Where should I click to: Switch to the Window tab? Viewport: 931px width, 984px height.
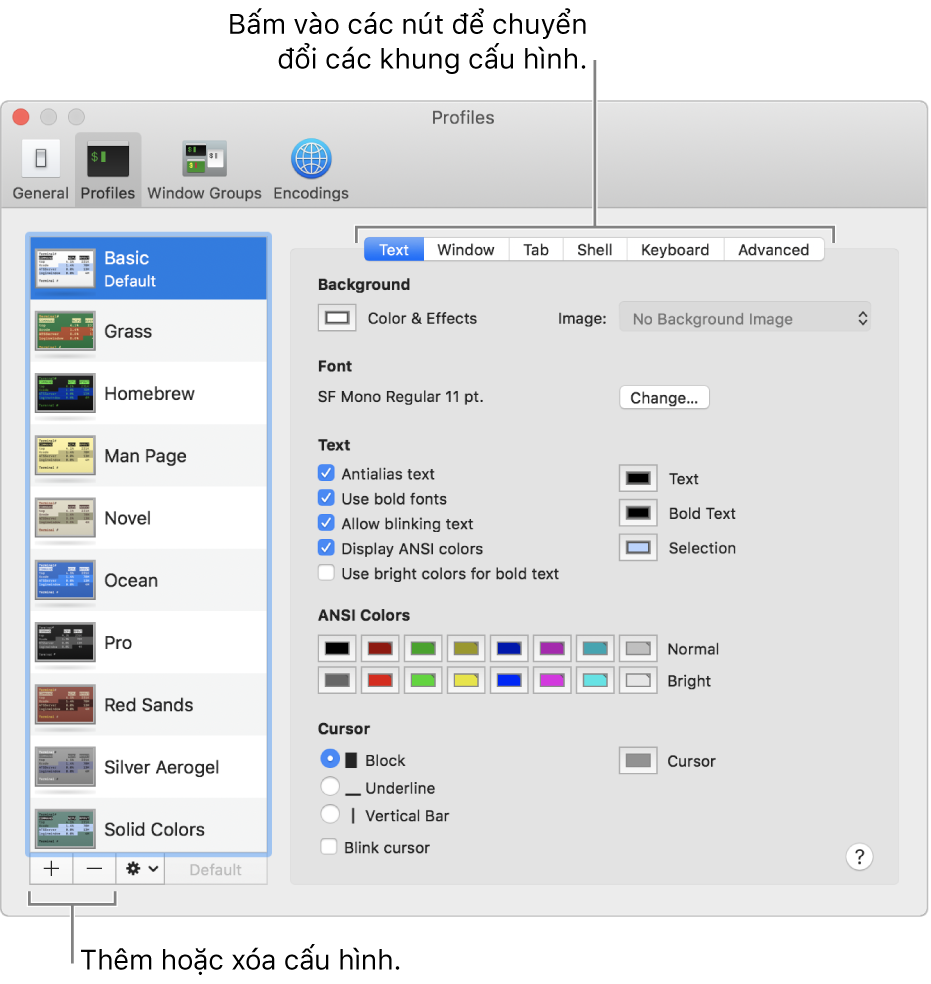click(466, 250)
